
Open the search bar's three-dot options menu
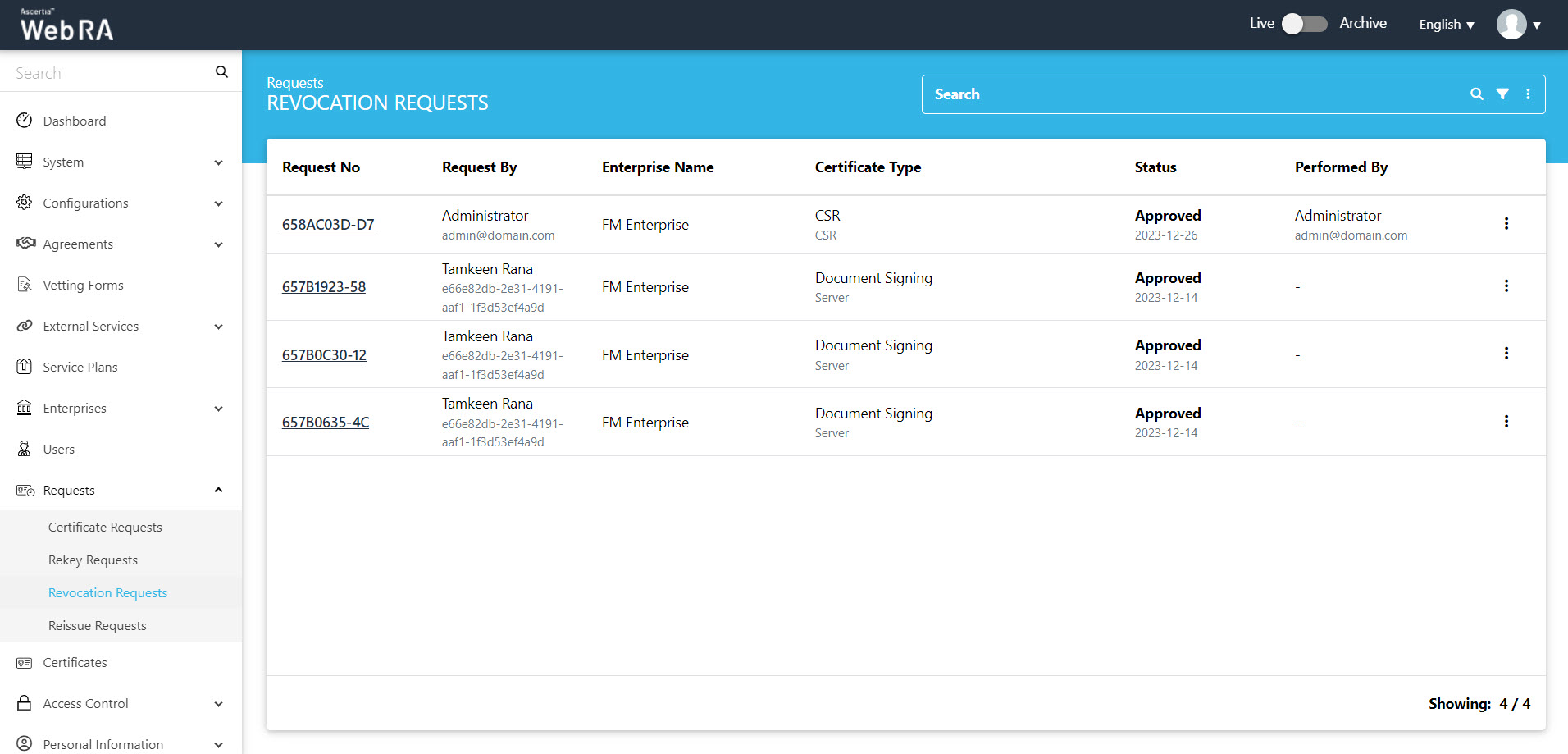1528,94
